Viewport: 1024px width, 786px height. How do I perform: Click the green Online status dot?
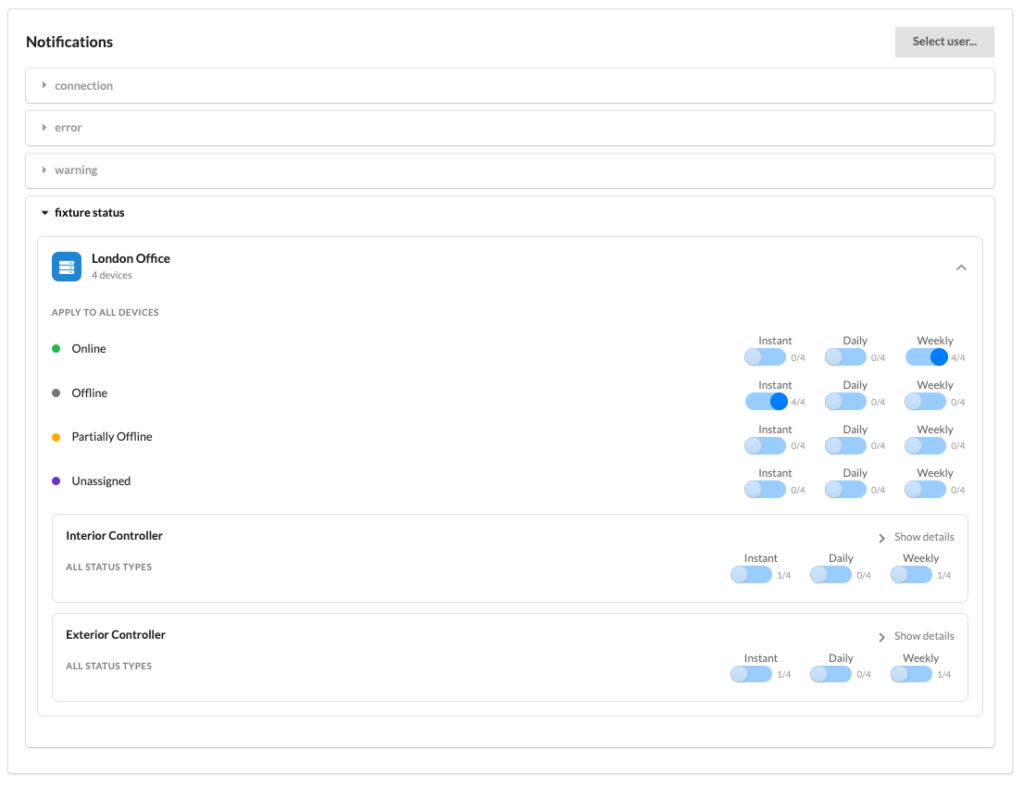tap(56, 349)
